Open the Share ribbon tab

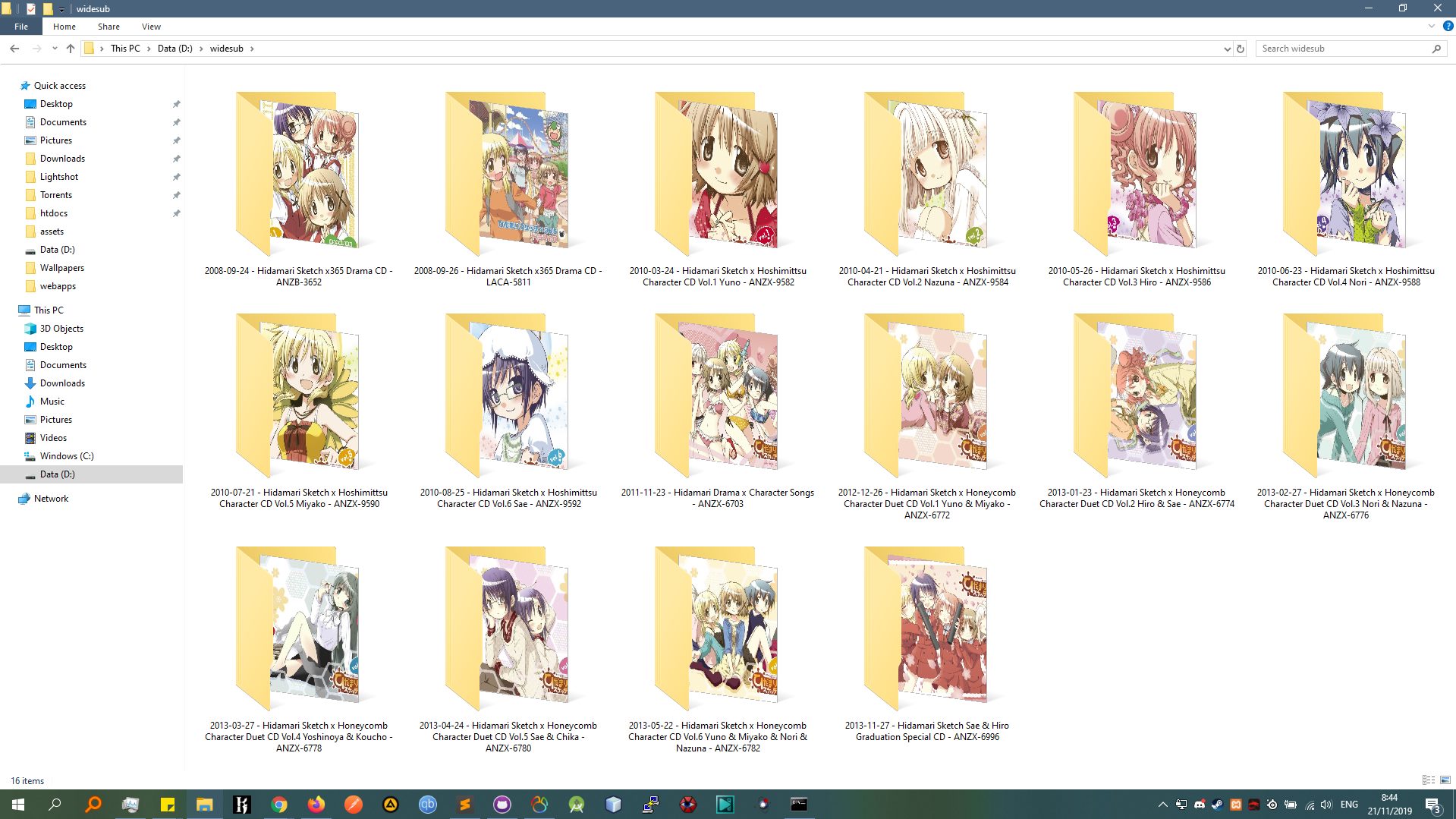[x=108, y=27]
